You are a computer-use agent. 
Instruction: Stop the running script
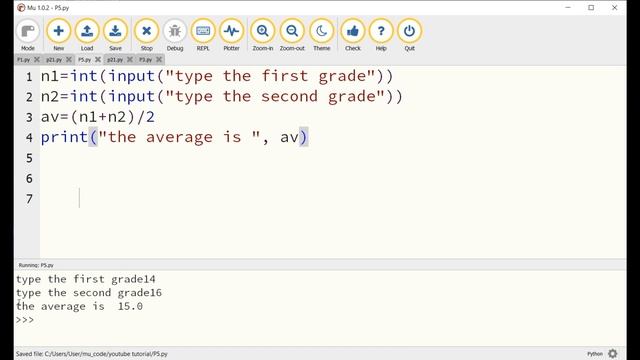147,35
